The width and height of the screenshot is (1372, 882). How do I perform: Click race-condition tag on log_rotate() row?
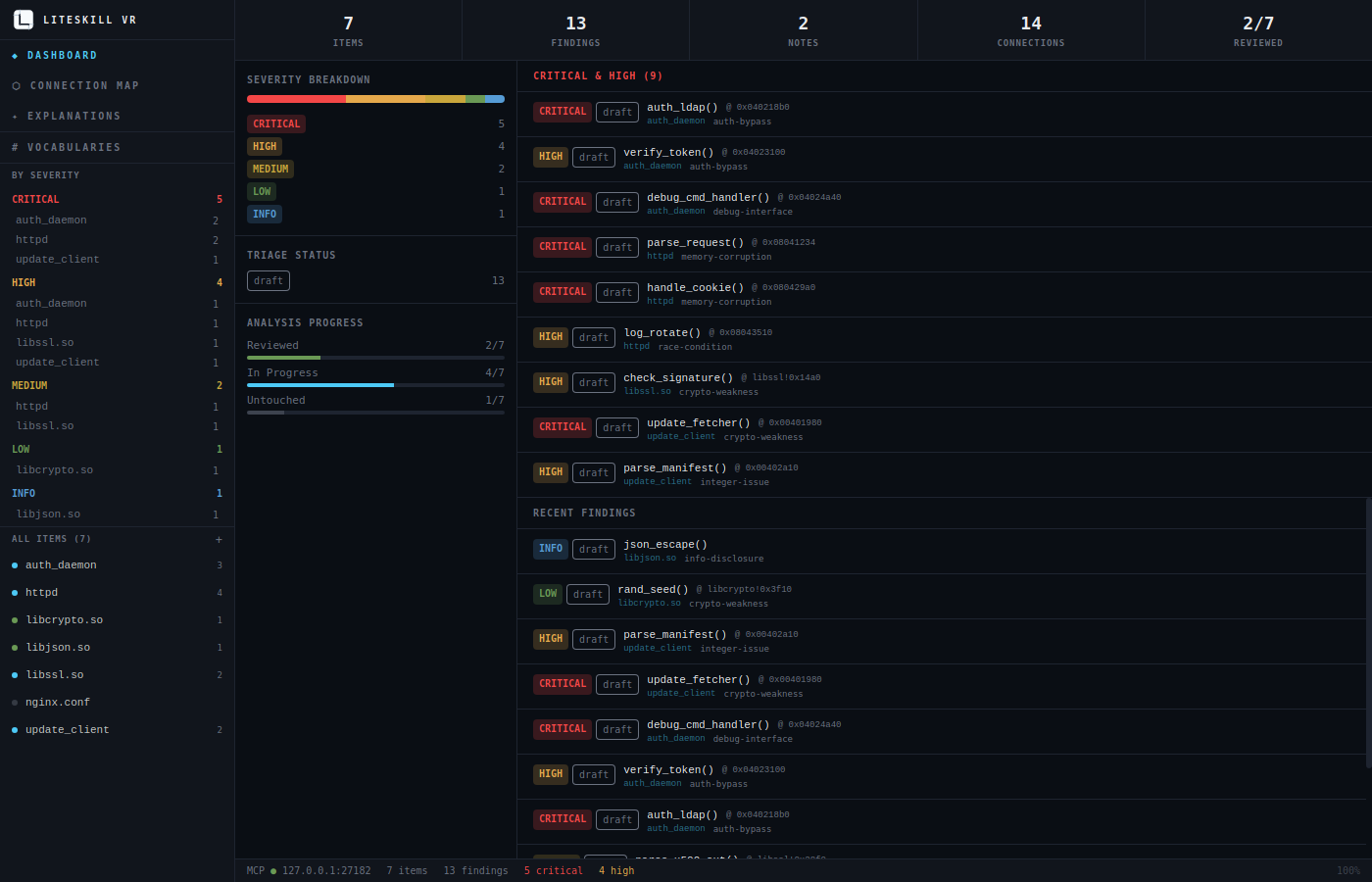(695, 348)
